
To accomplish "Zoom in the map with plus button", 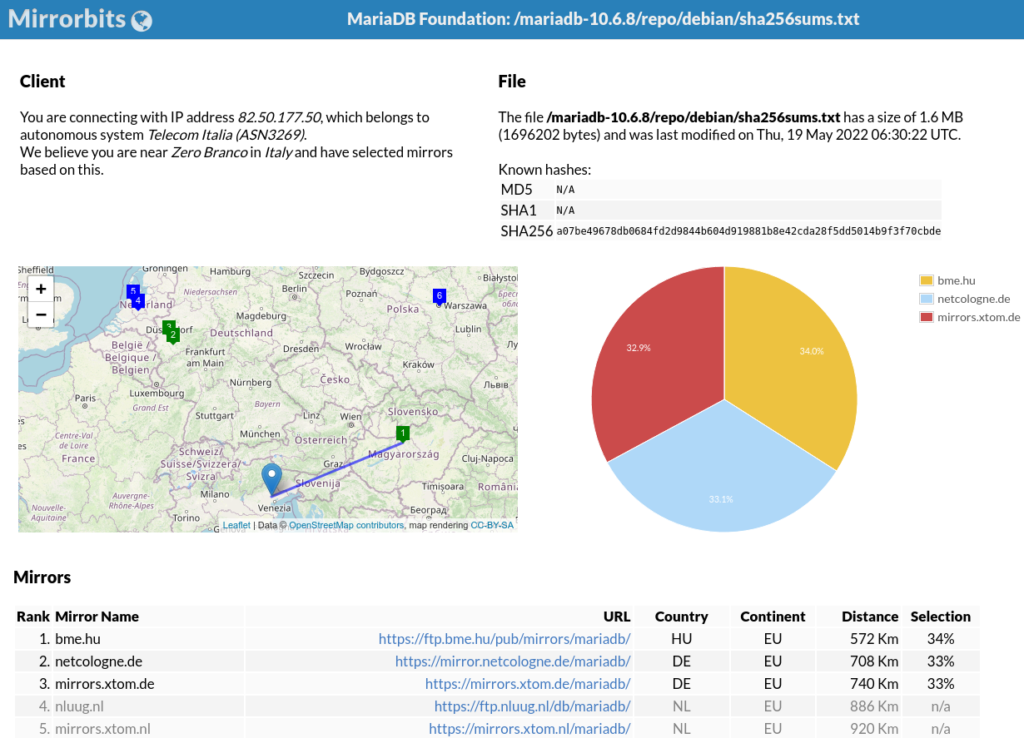I will [x=40, y=289].
